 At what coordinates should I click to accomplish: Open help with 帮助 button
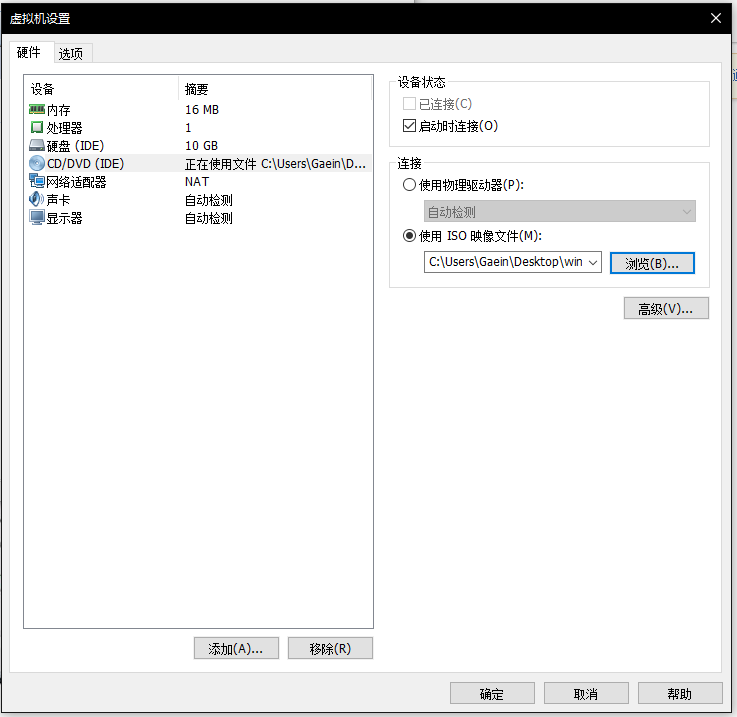point(680,693)
